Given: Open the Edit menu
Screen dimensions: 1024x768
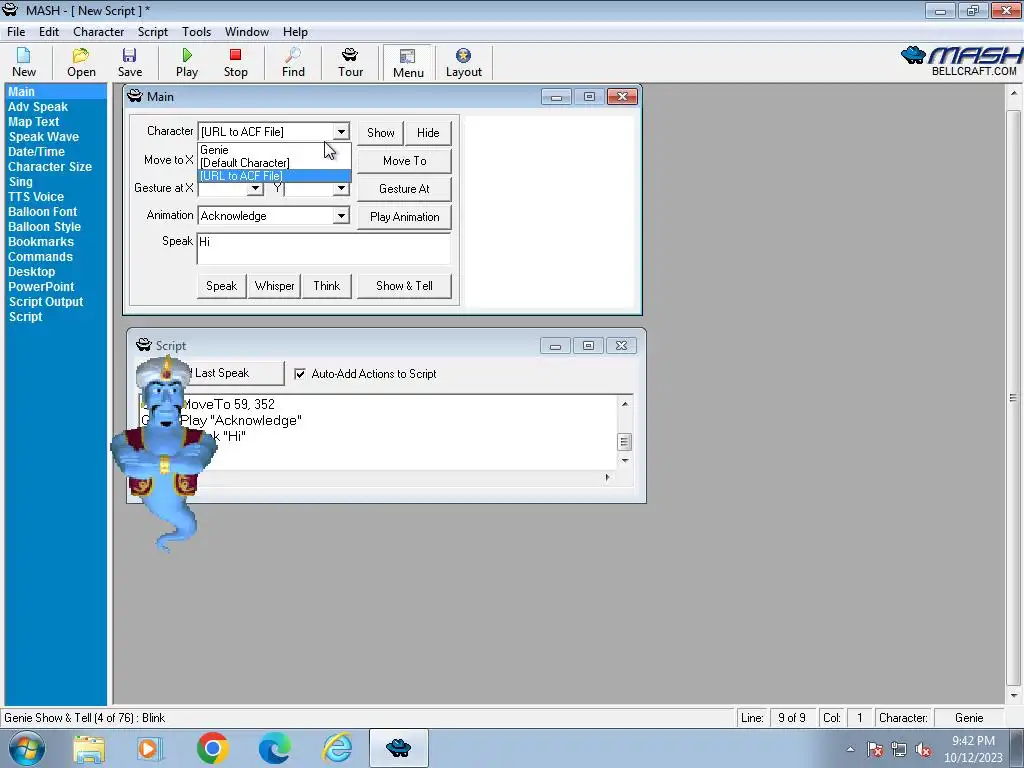Looking at the screenshot, I should [49, 31].
